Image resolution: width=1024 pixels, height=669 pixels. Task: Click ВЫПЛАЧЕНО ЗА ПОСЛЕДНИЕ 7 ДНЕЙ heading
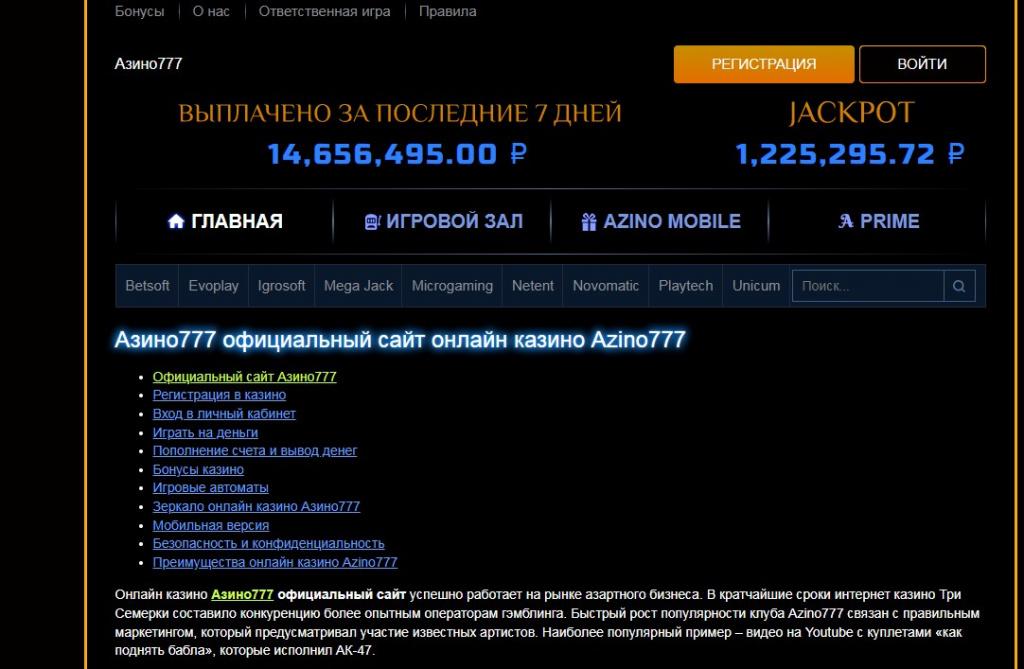point(400,114)
